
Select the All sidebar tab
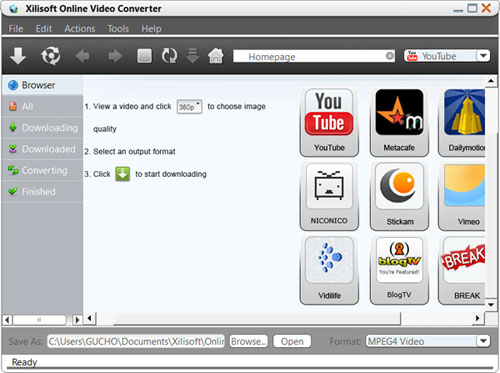[42, 106]
